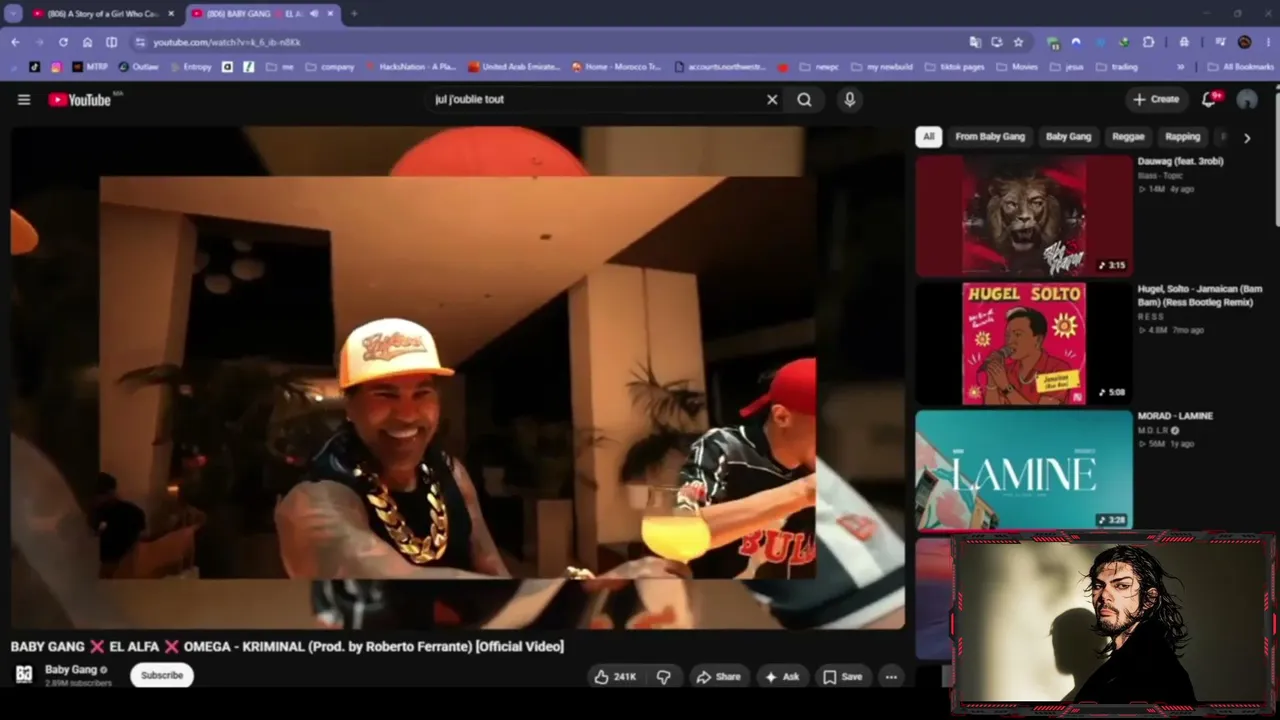Expand the trading bookmarks folder
Image resolution: width=1280 pixels, height=720 pixels.
pyautogui.click(x=1116, y=67)
